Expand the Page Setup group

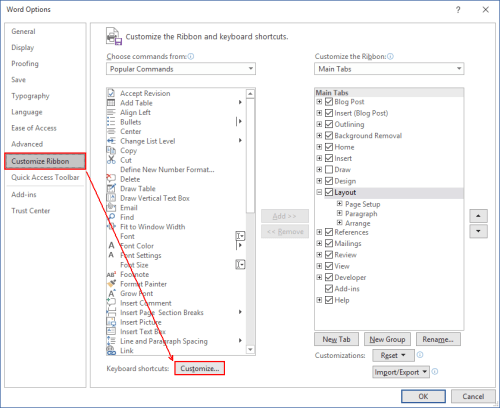[x=339, y=203]
